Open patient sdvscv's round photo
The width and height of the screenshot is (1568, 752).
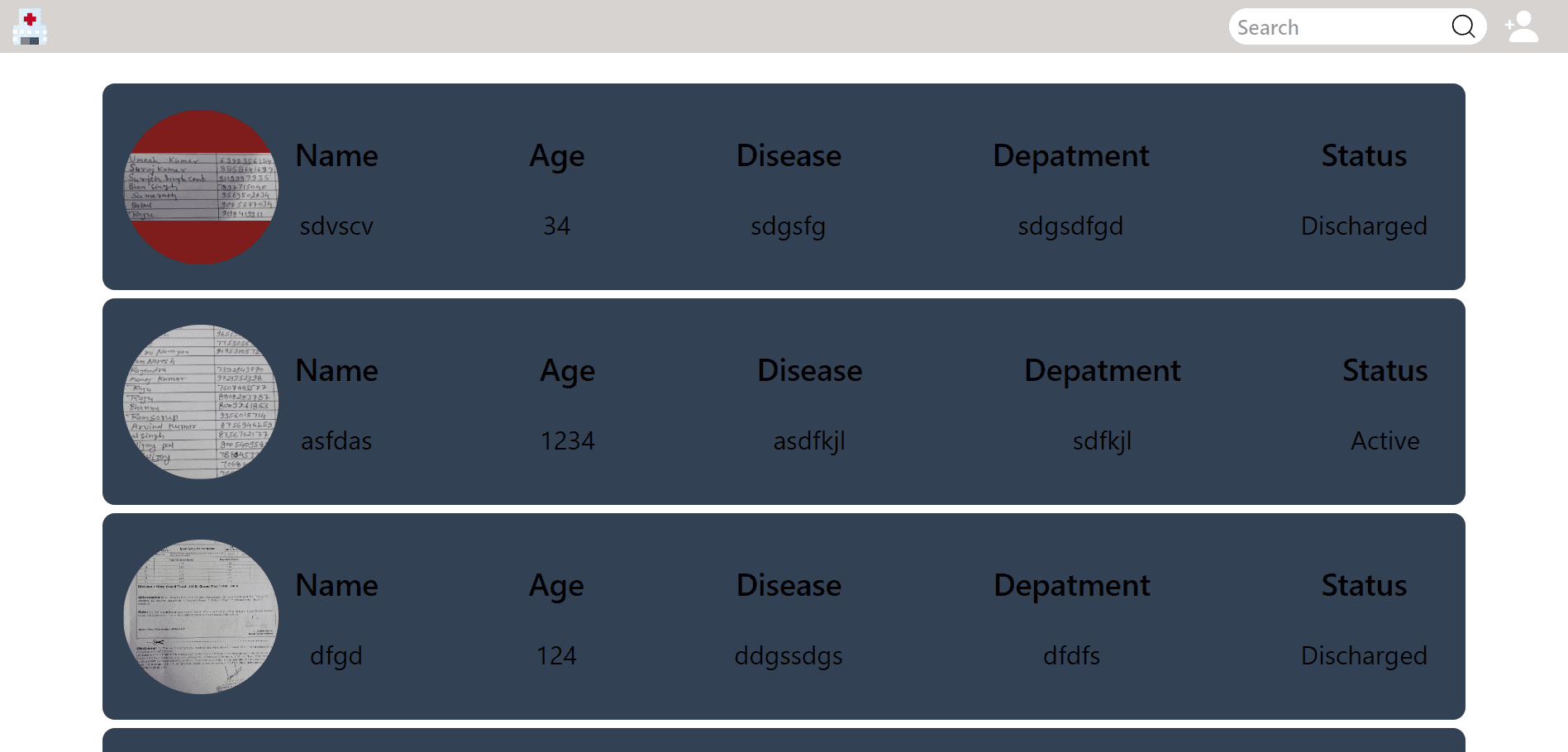coord(201,188)
